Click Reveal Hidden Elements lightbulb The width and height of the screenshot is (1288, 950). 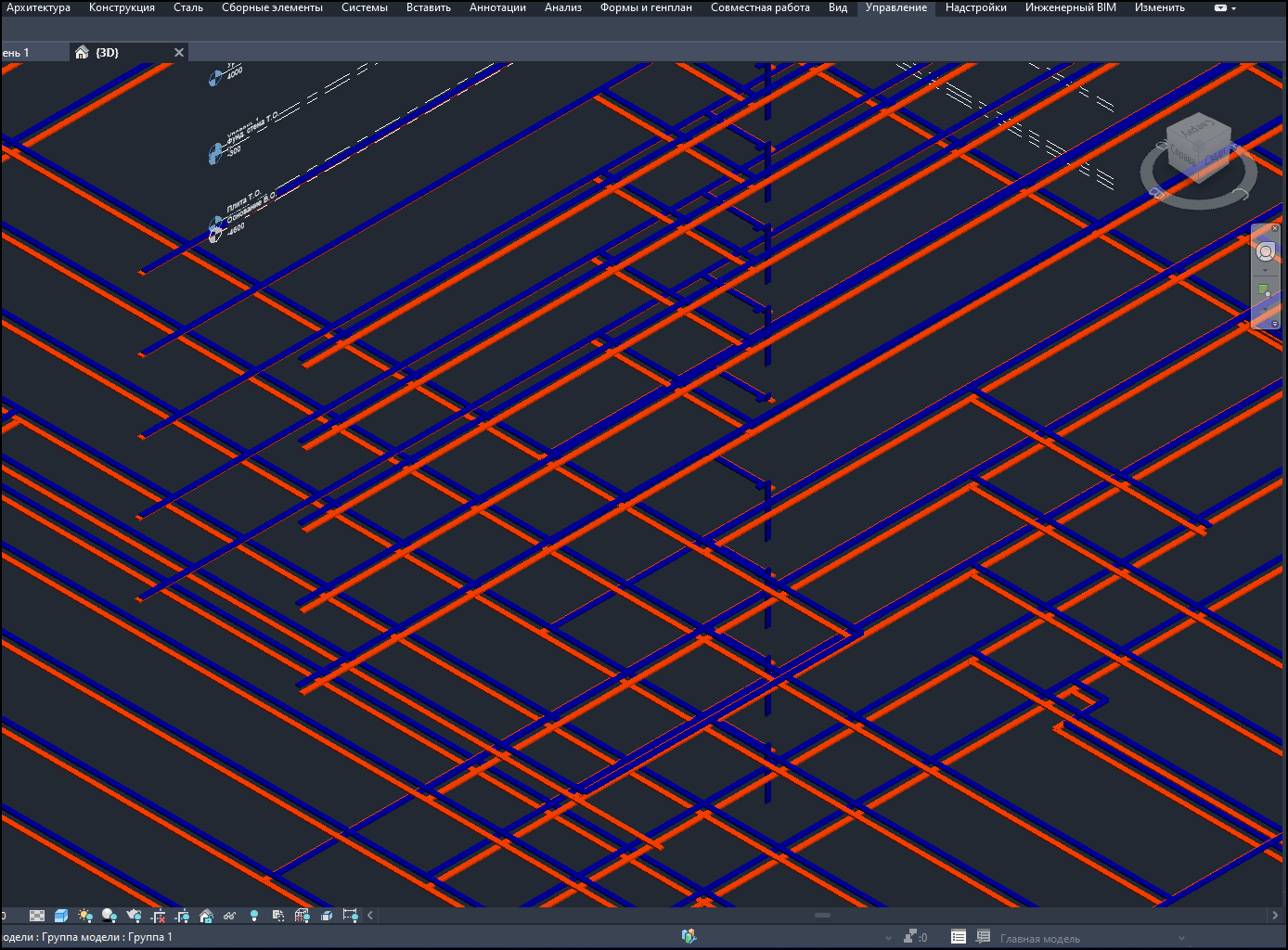click(x=254, y=916)
